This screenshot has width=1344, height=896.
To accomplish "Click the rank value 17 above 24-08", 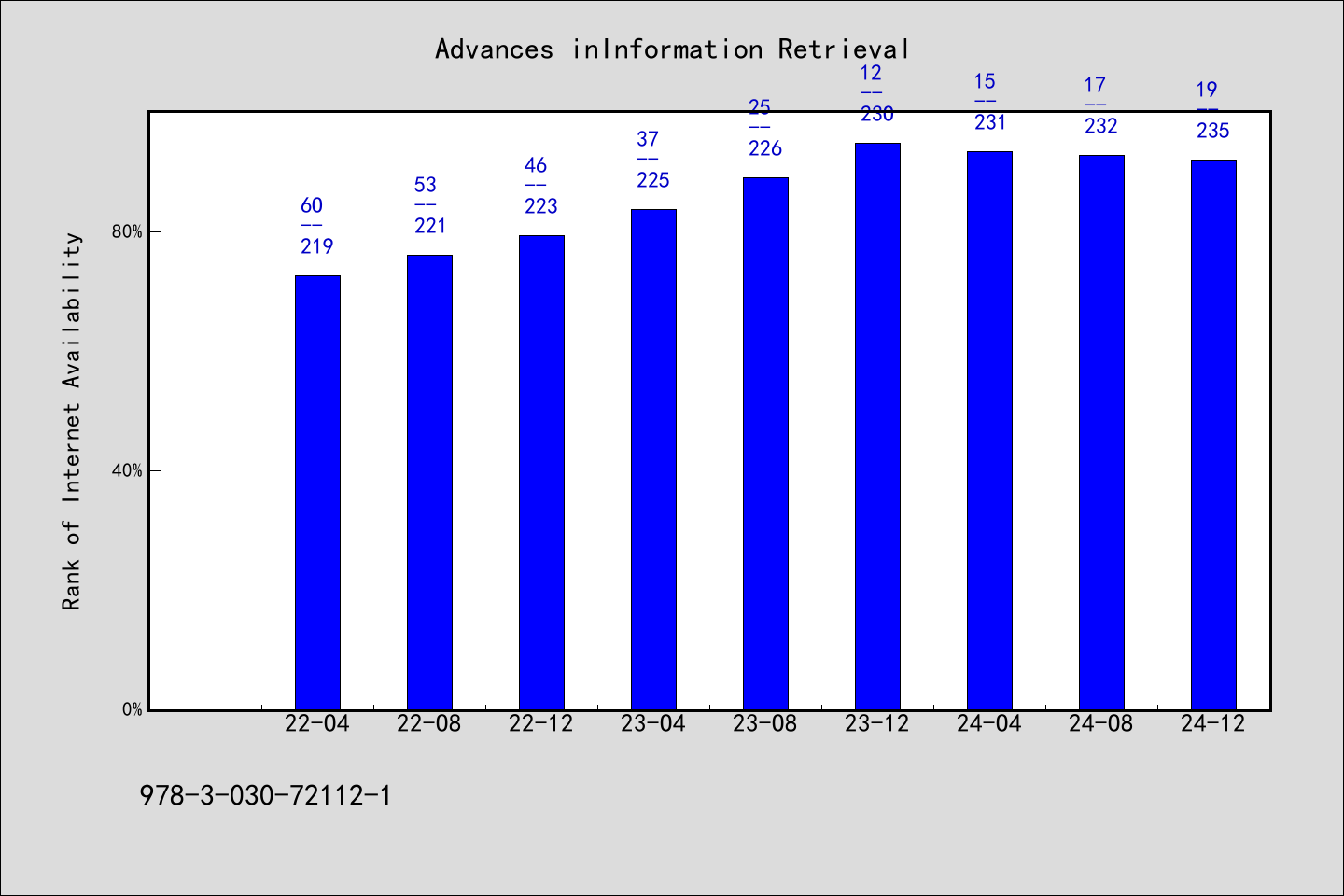I will pyautogui.click(x=1095, y=86).
